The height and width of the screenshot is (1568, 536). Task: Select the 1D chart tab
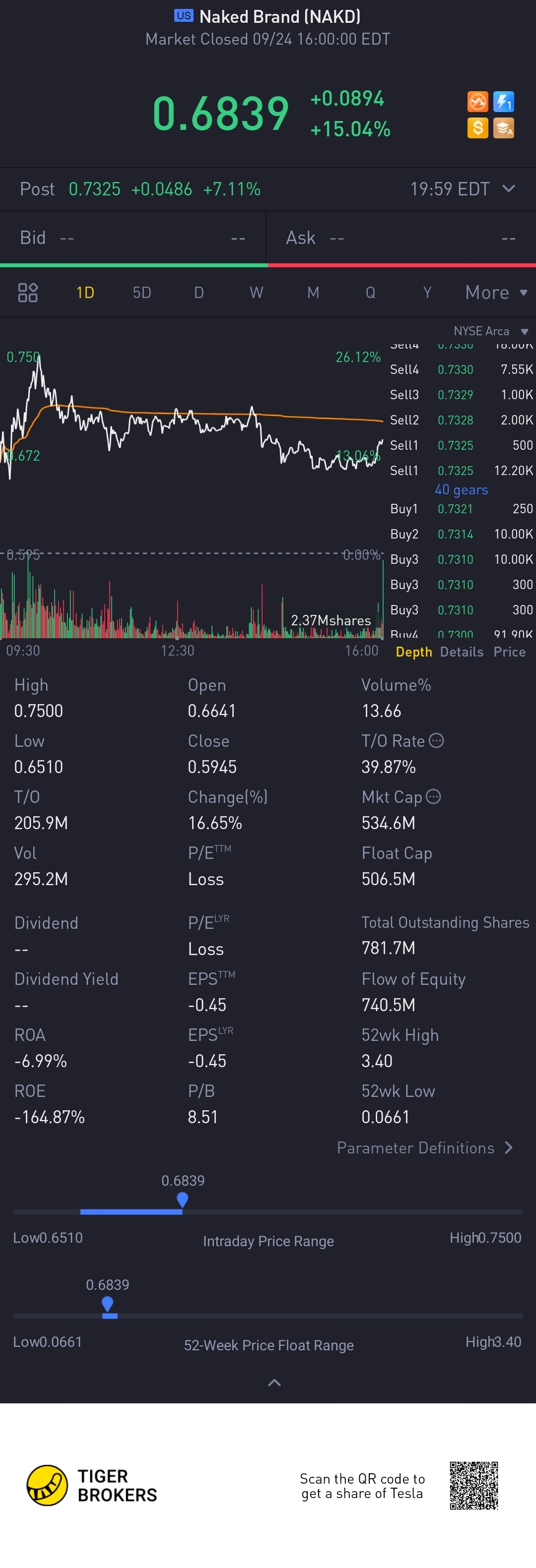pos(85,293)
